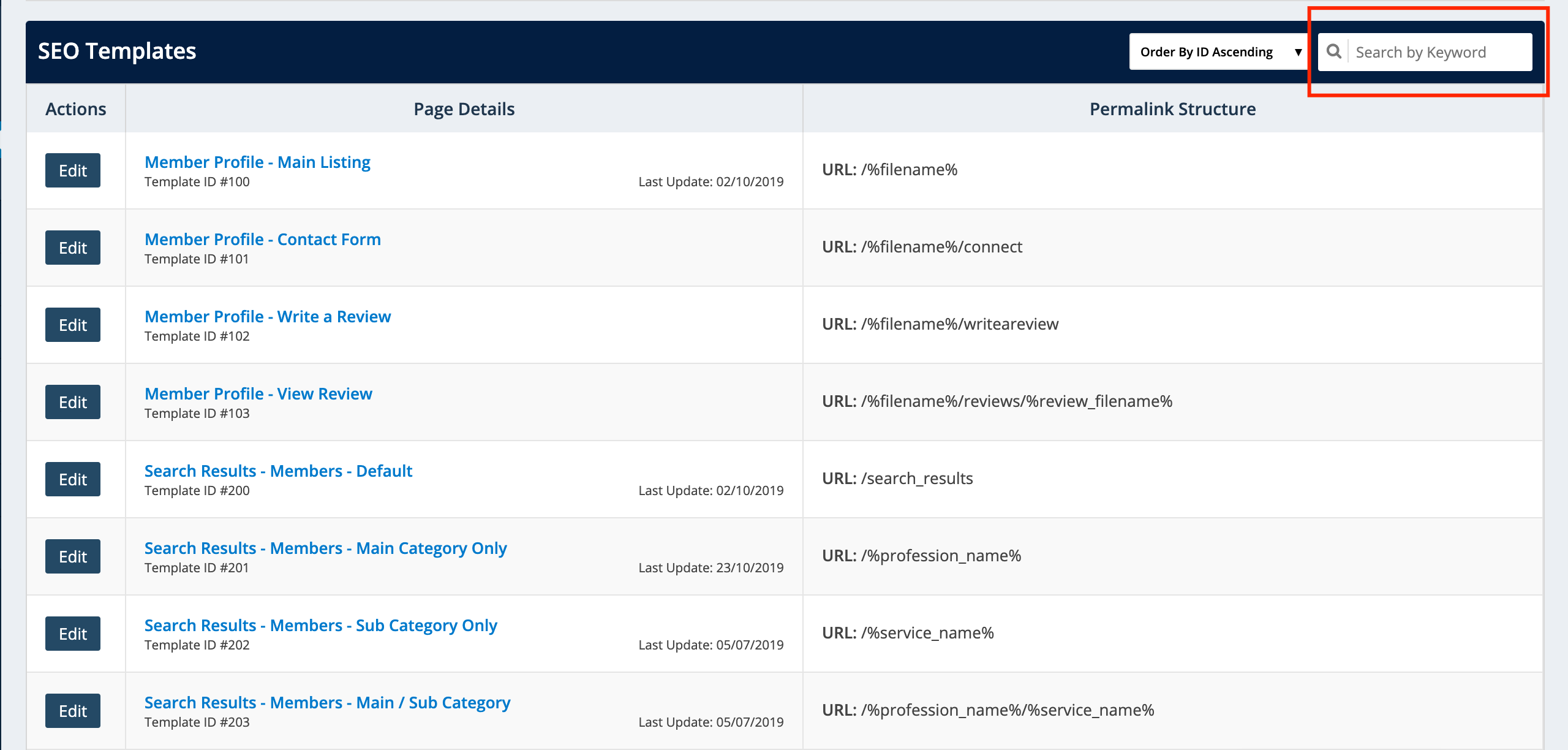Edit the Sub Category Only template
1568x750 pixels.
coord(73,634)
